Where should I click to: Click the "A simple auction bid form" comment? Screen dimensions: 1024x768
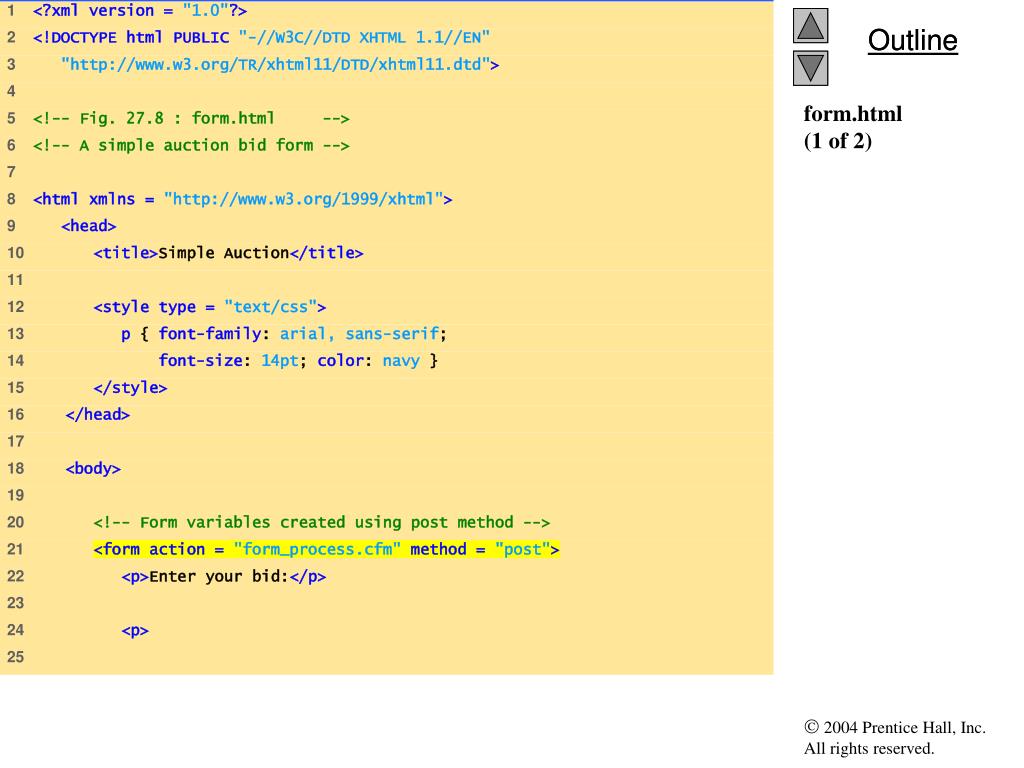(x=191, y=145)
